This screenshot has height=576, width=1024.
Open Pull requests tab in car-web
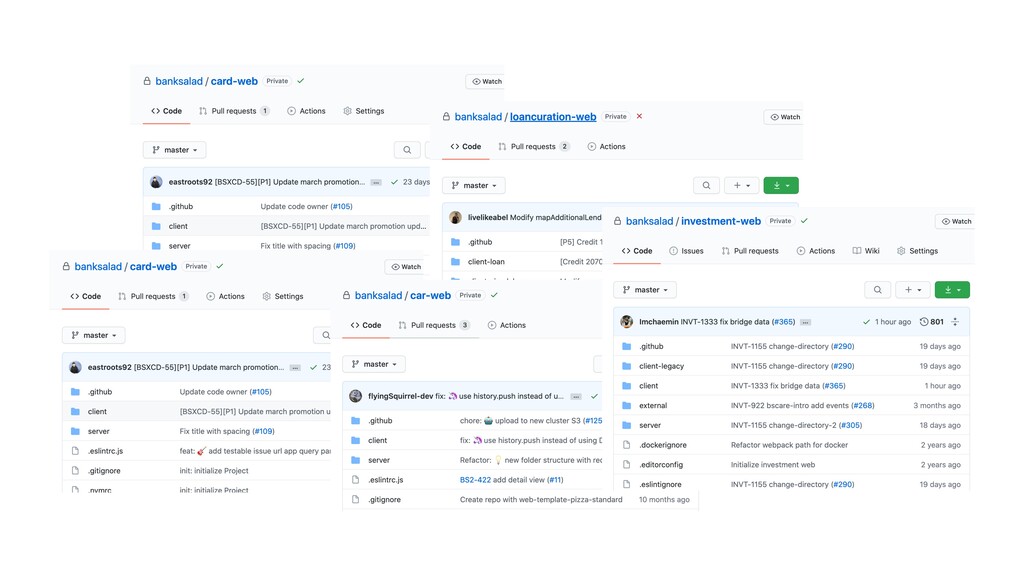pos(434,325)
